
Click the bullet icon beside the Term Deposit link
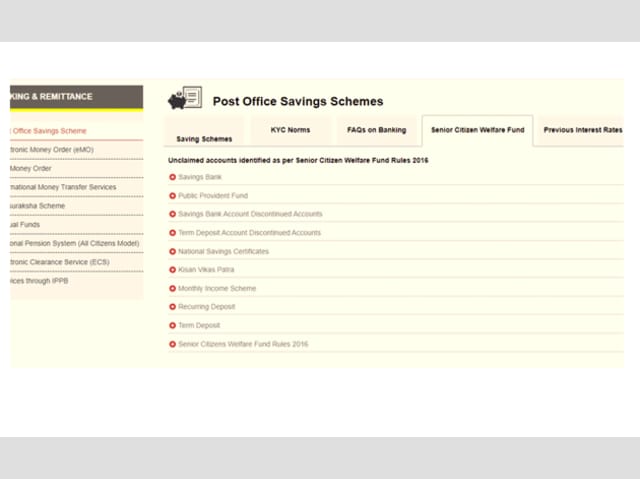172,326
